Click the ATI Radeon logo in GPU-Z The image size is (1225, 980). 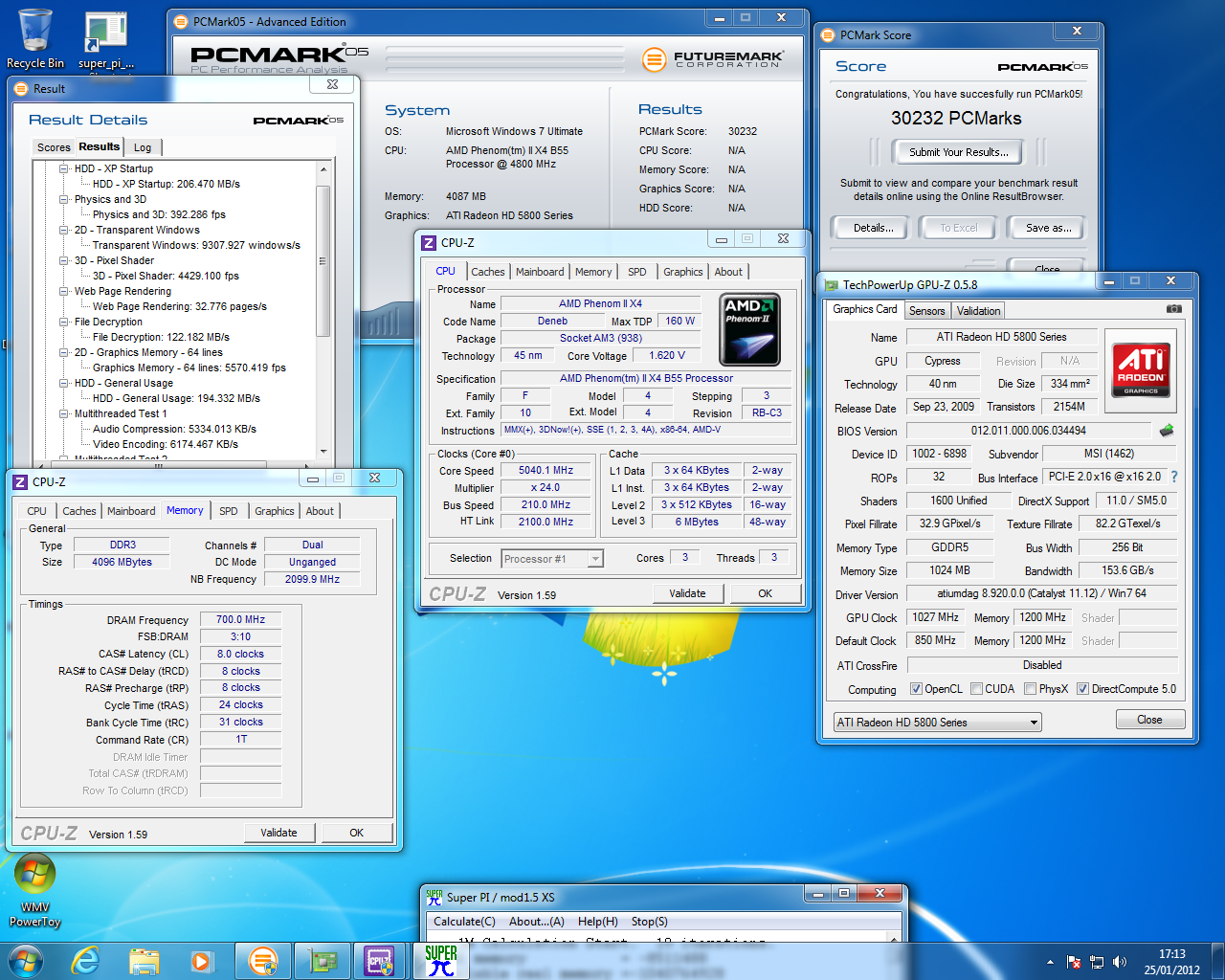1141,368
